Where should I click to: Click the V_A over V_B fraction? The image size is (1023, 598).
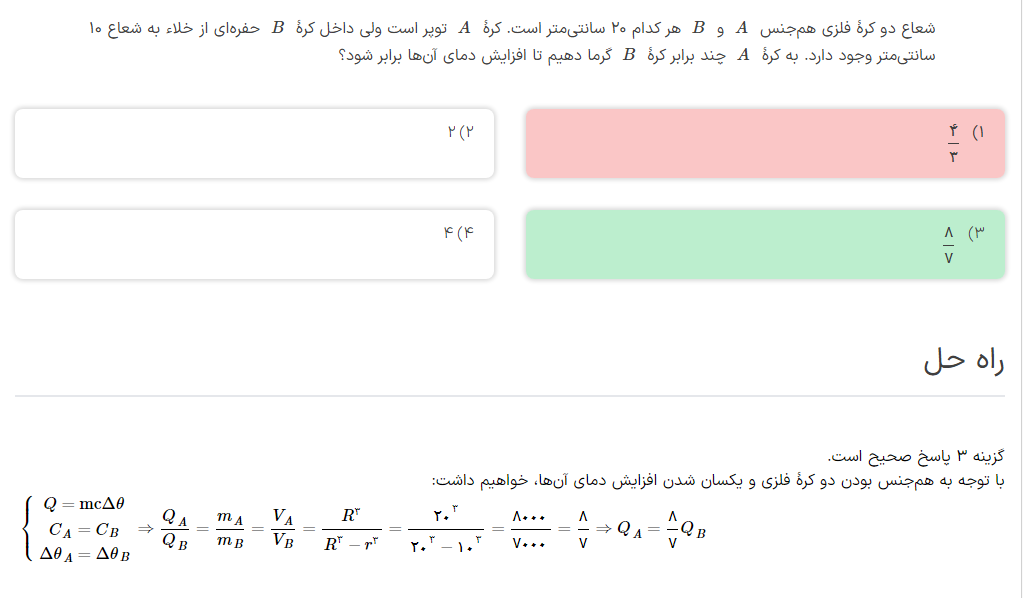(283, 529)
